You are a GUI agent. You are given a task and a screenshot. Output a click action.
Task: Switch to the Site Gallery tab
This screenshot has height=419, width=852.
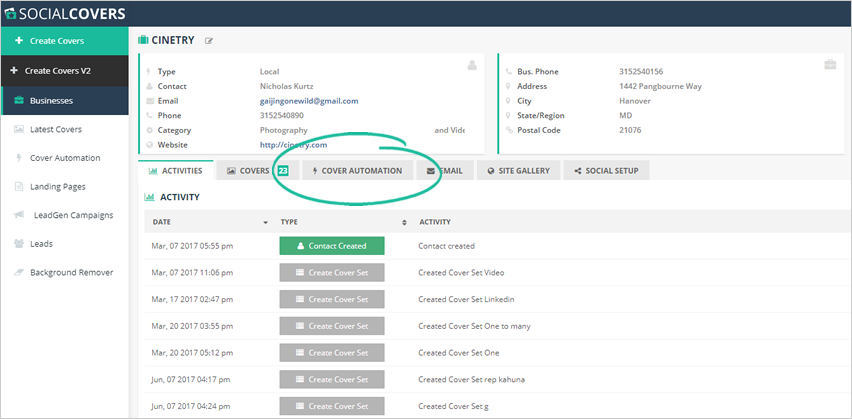[x=518, y=171]
